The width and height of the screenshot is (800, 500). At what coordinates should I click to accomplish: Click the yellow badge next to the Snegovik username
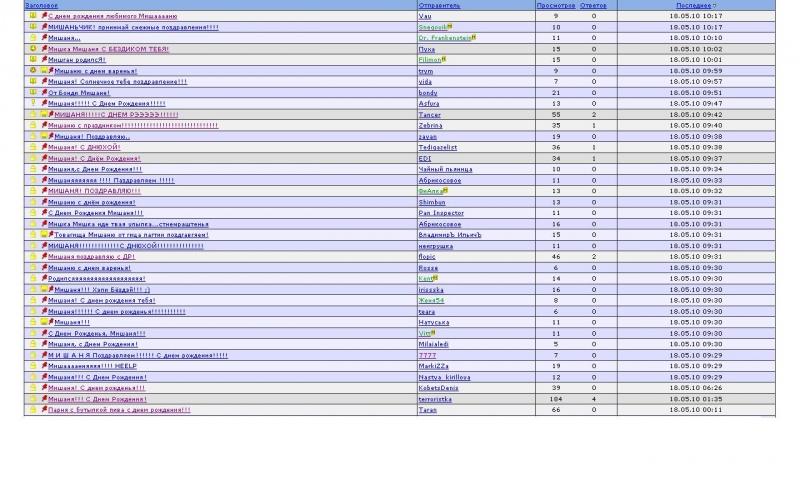click(449, 26)
